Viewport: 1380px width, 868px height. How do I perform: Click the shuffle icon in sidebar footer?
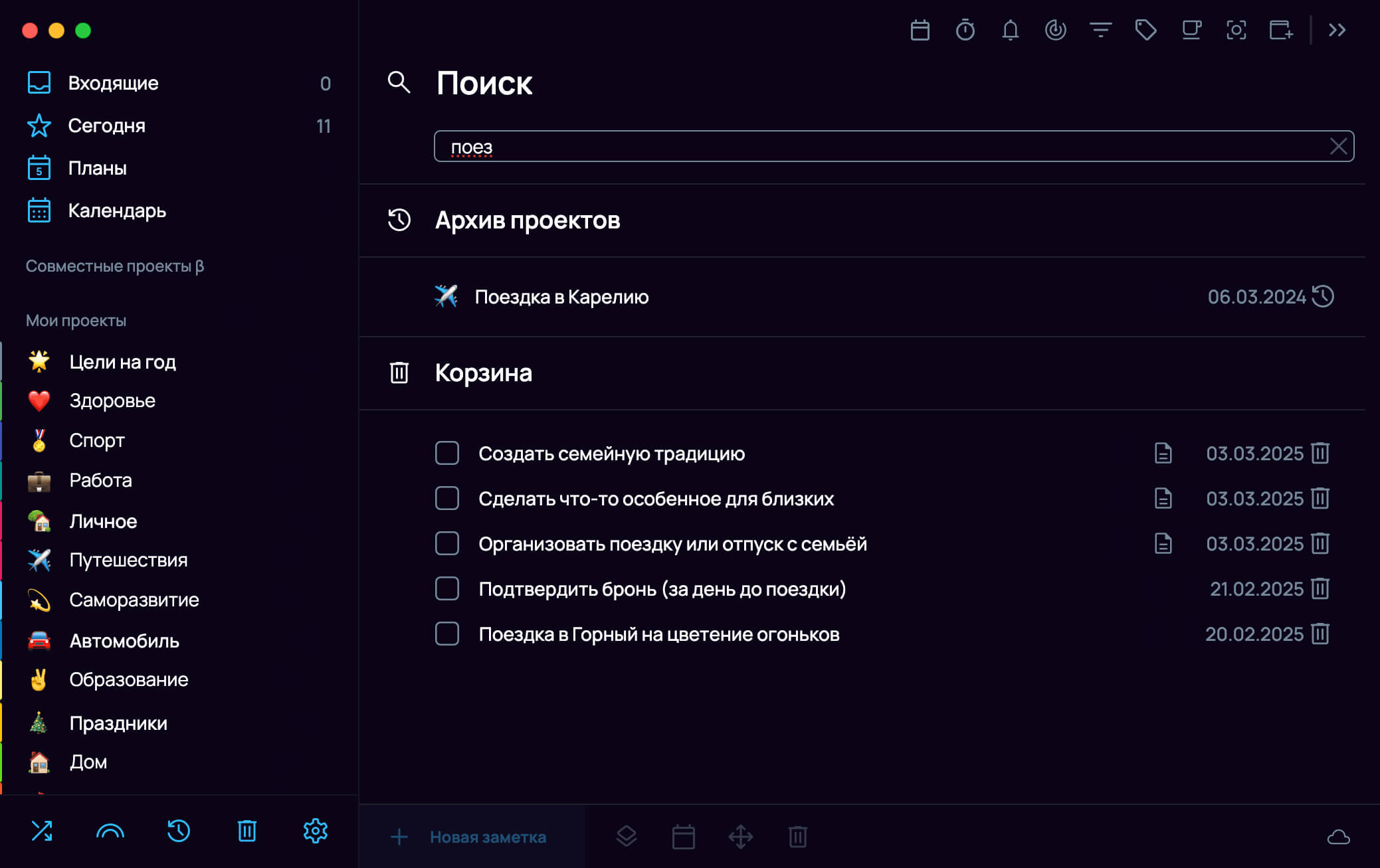(42, 831)
